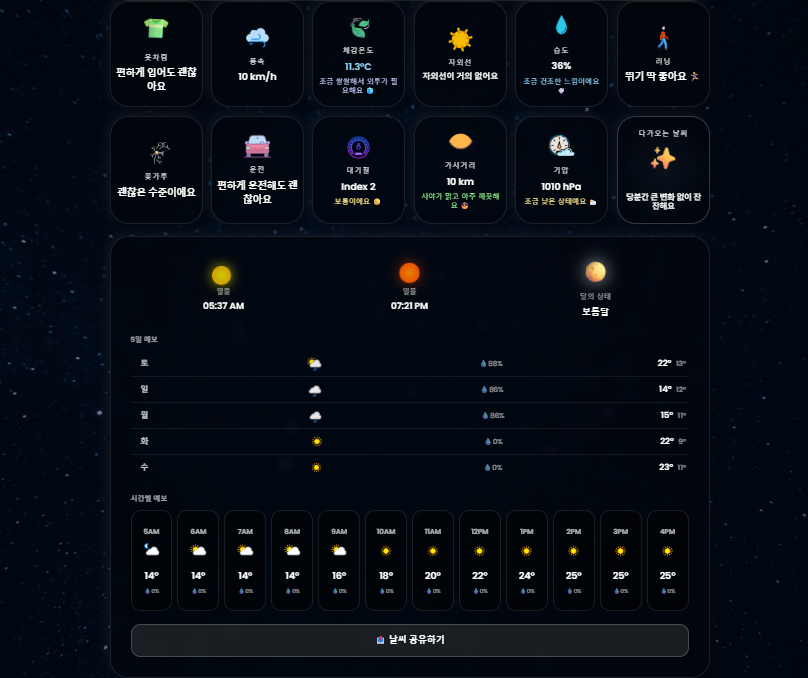This screenshot has width=808, height=678.
Task: Click the 86% precipitation in the 일 row
Action: coord(493,389)
